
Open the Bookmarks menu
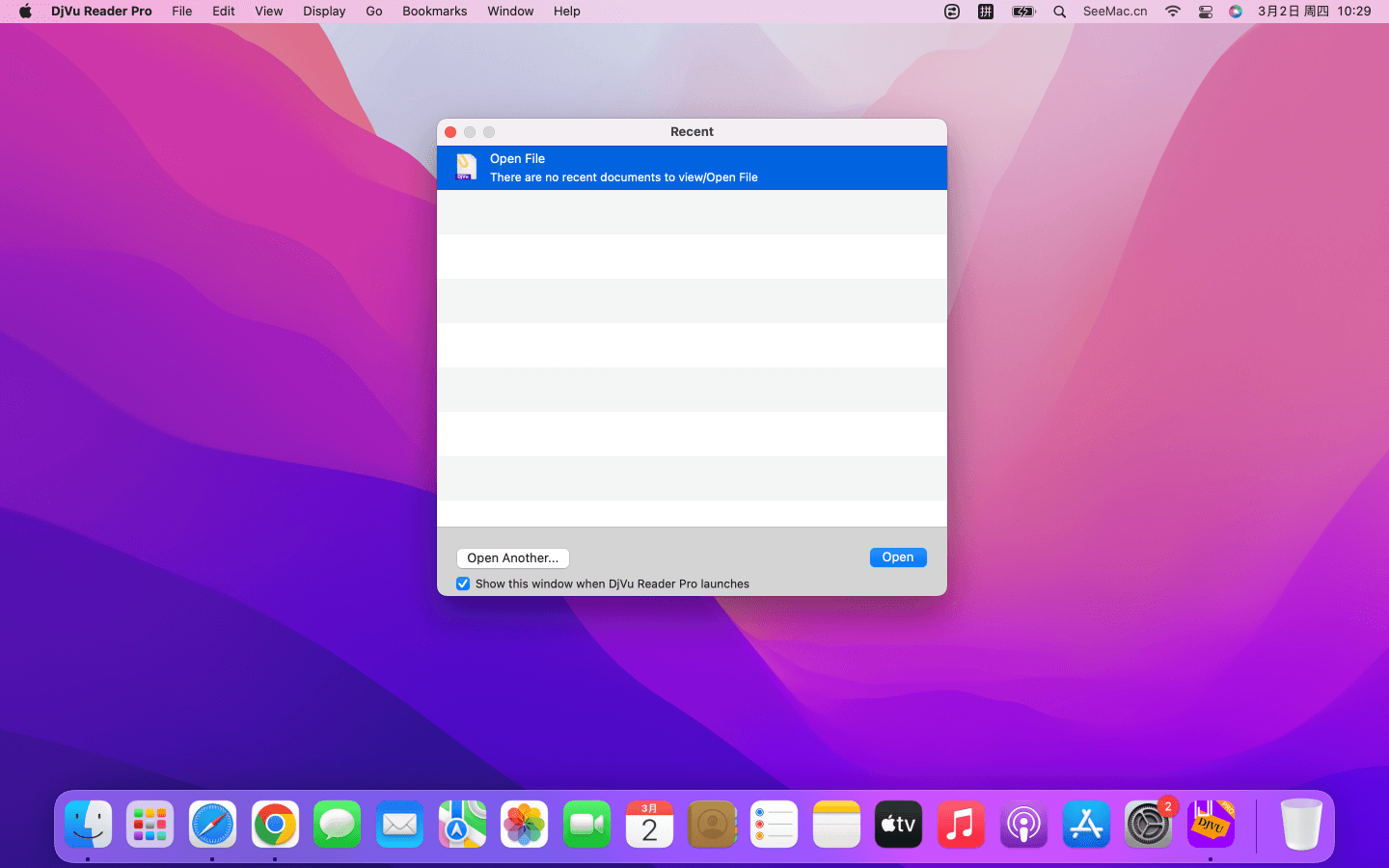(435, 12)
